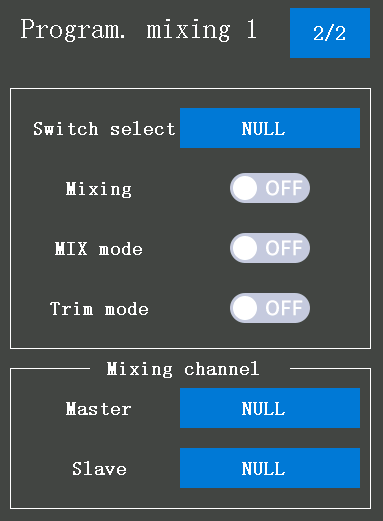The image size is (383, 521).
Task: Click the Mixing label text
Action: (x=99, y=189)
